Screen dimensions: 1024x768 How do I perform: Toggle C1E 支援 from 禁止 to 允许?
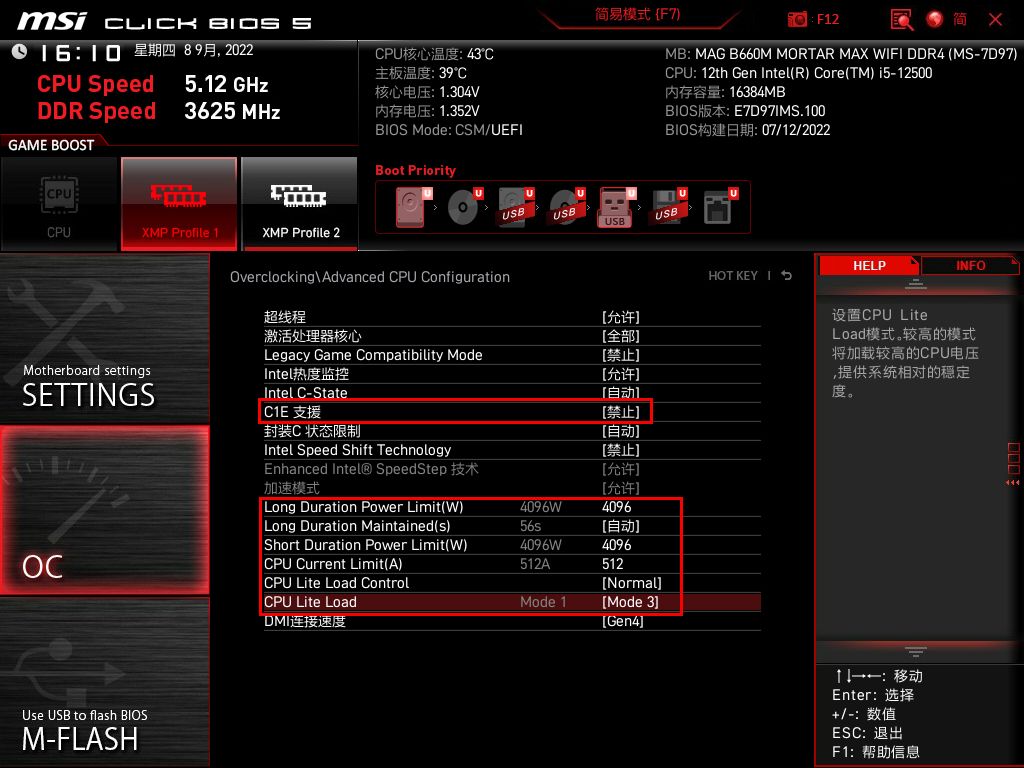[x=620, y=411]
